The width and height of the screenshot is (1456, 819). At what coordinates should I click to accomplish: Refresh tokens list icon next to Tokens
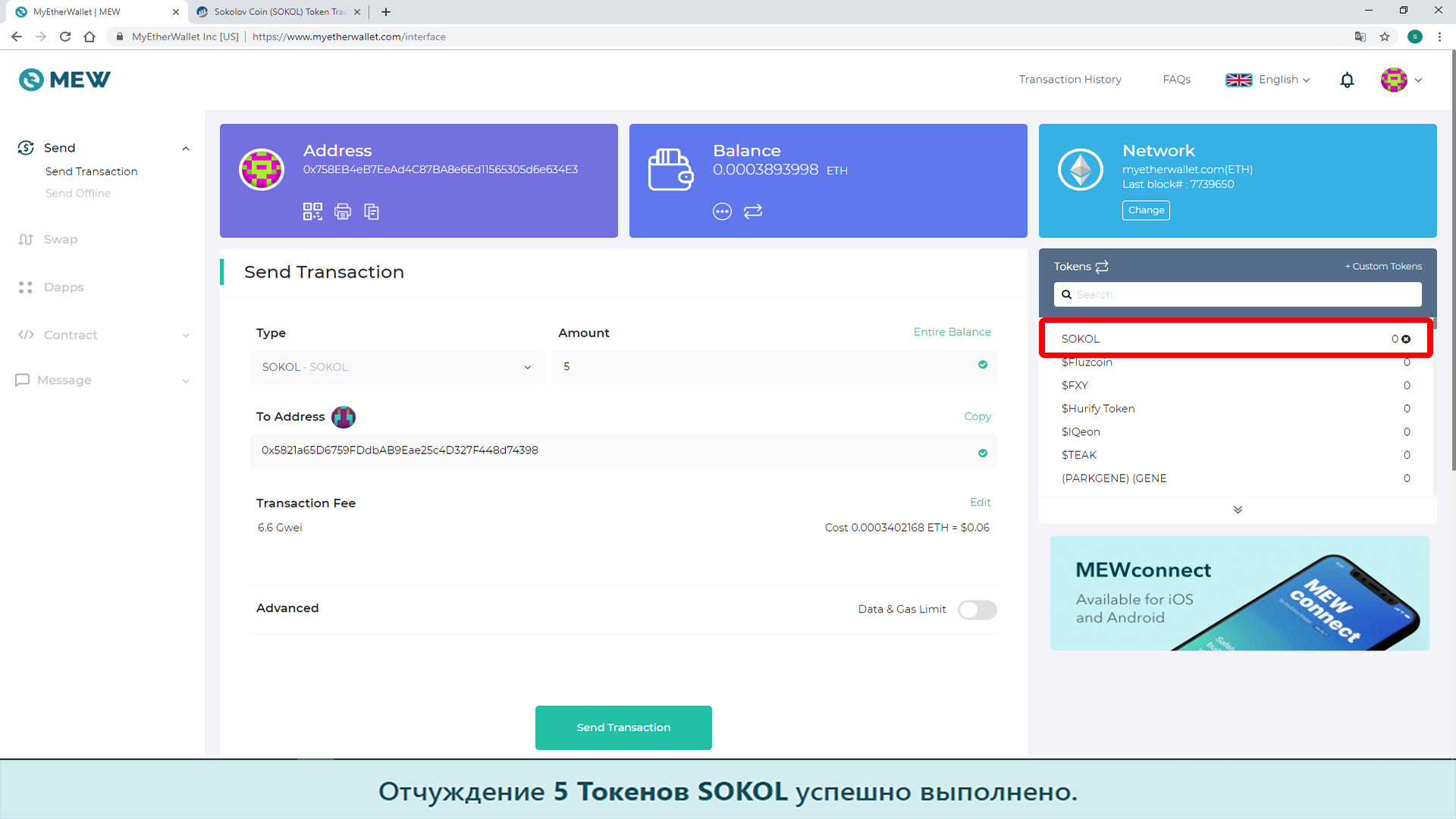pyautogui.click(x=1102, y=266)
